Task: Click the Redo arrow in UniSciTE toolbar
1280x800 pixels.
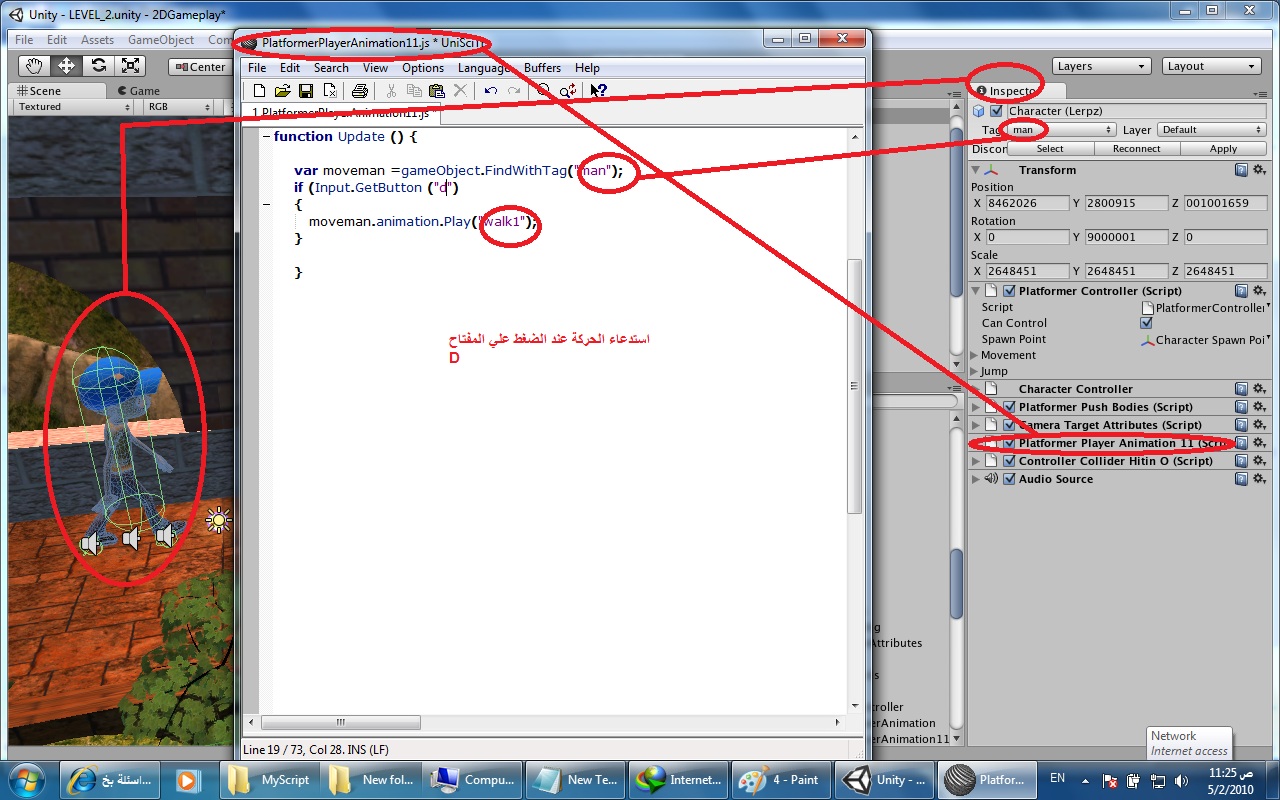Action: (514, 91)
